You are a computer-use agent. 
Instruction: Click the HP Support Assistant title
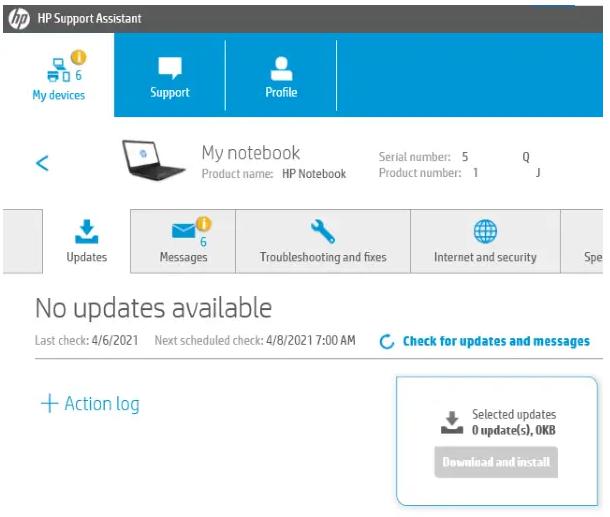pos(89,18)
